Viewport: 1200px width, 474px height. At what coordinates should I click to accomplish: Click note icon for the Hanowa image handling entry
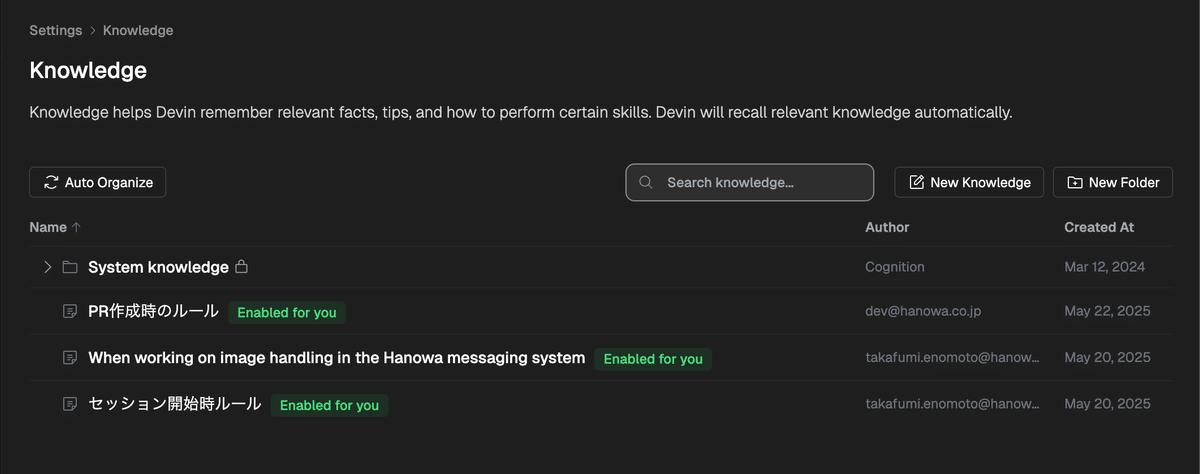click(x=70, y=358)
